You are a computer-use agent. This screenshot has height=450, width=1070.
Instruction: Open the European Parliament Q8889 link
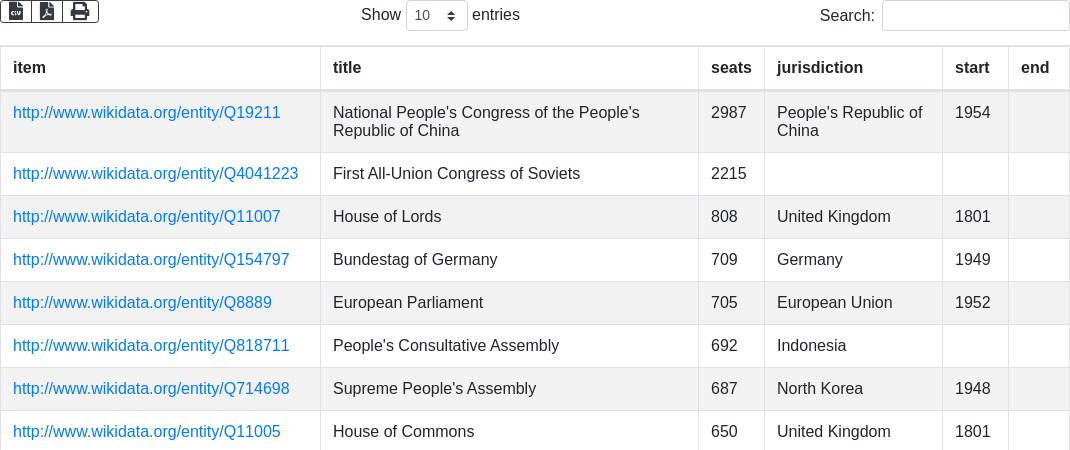pyautogui.click(x=142, y=303)
